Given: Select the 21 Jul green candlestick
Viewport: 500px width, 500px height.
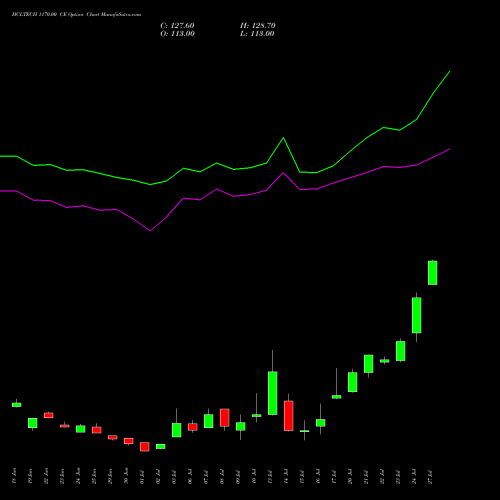Looking at the screenshot, I should click(369, 364).
